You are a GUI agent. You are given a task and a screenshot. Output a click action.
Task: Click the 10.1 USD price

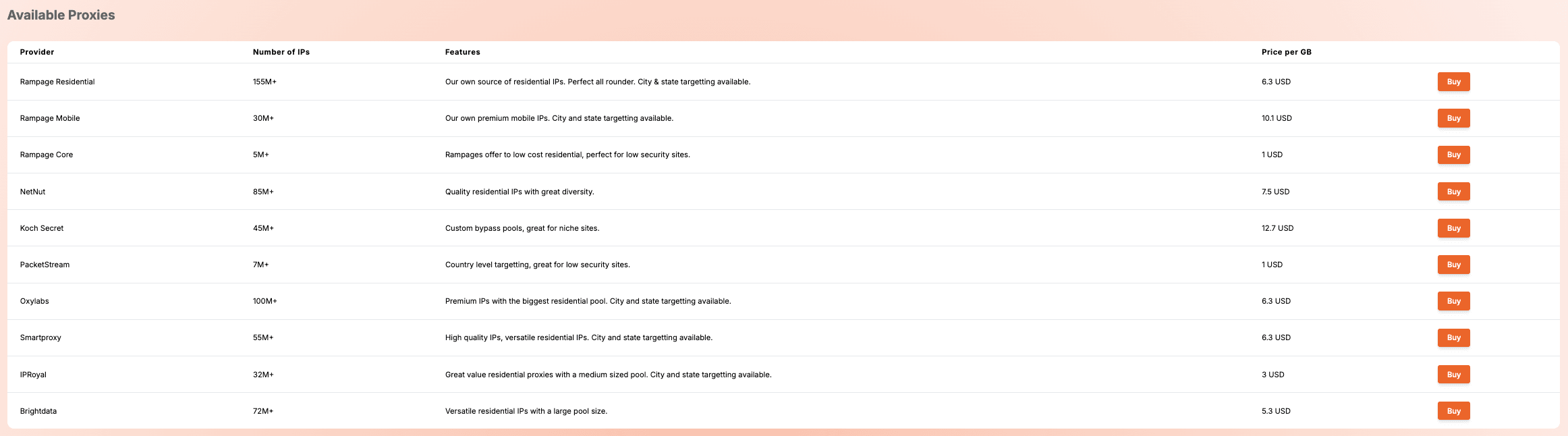pos(1277,118)
